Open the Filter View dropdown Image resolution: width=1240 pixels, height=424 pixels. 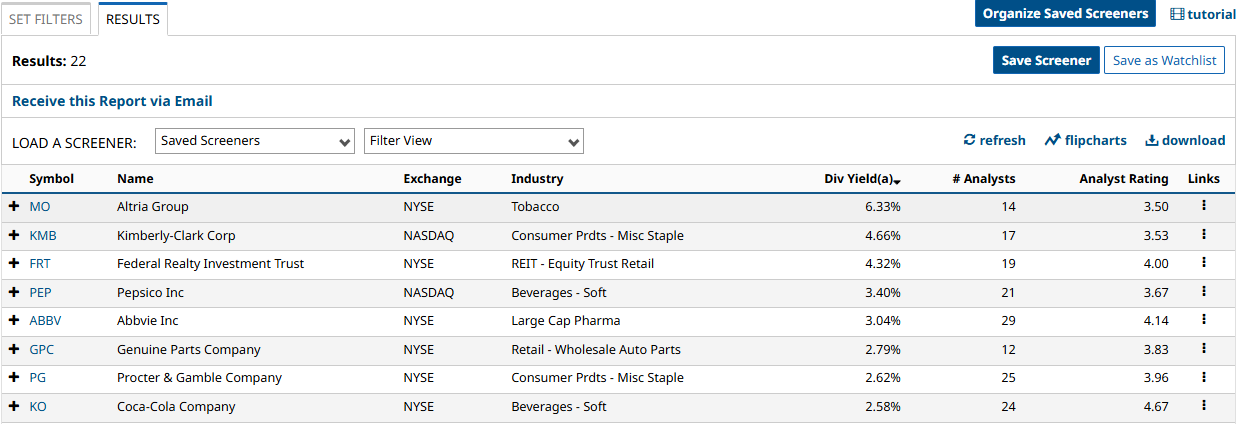tap(474, 141)
